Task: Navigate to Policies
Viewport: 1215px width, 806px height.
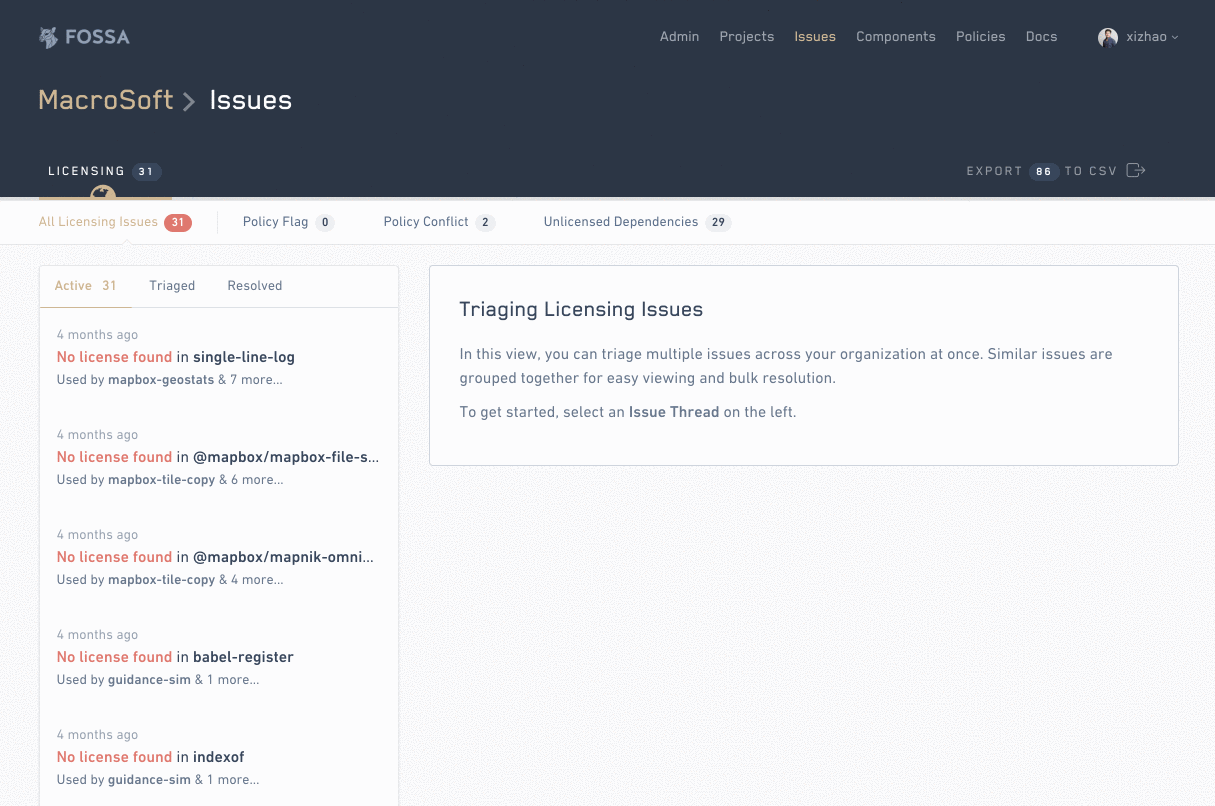Action: pos(980,37)
